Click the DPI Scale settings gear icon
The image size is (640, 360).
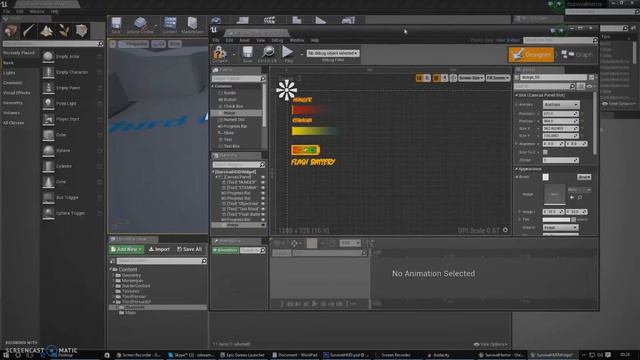(505, 230)
